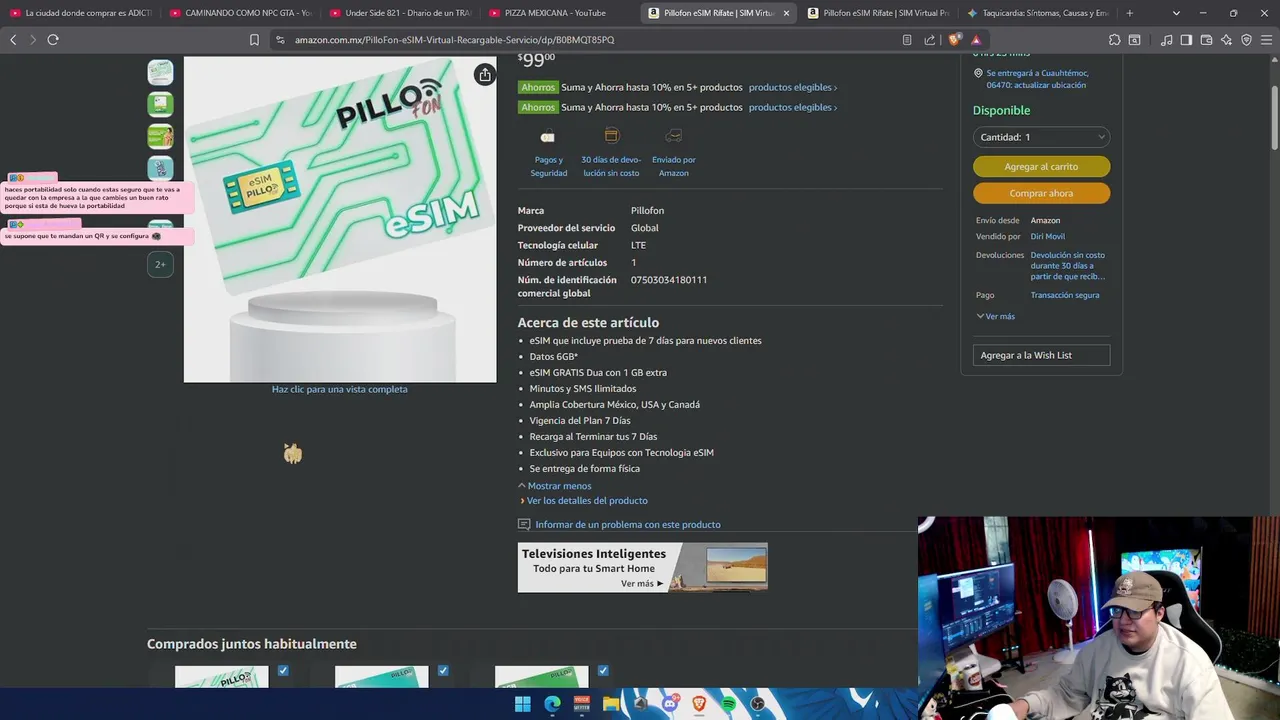
Task: Switch to 'La ciudad donde comprar es ADICTI' tab
Action: (x=81, y=13)
